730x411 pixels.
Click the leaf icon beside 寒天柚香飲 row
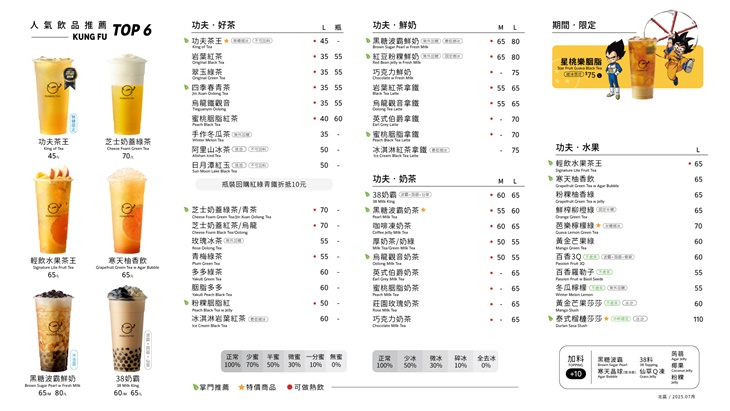(x=551, y=178)
